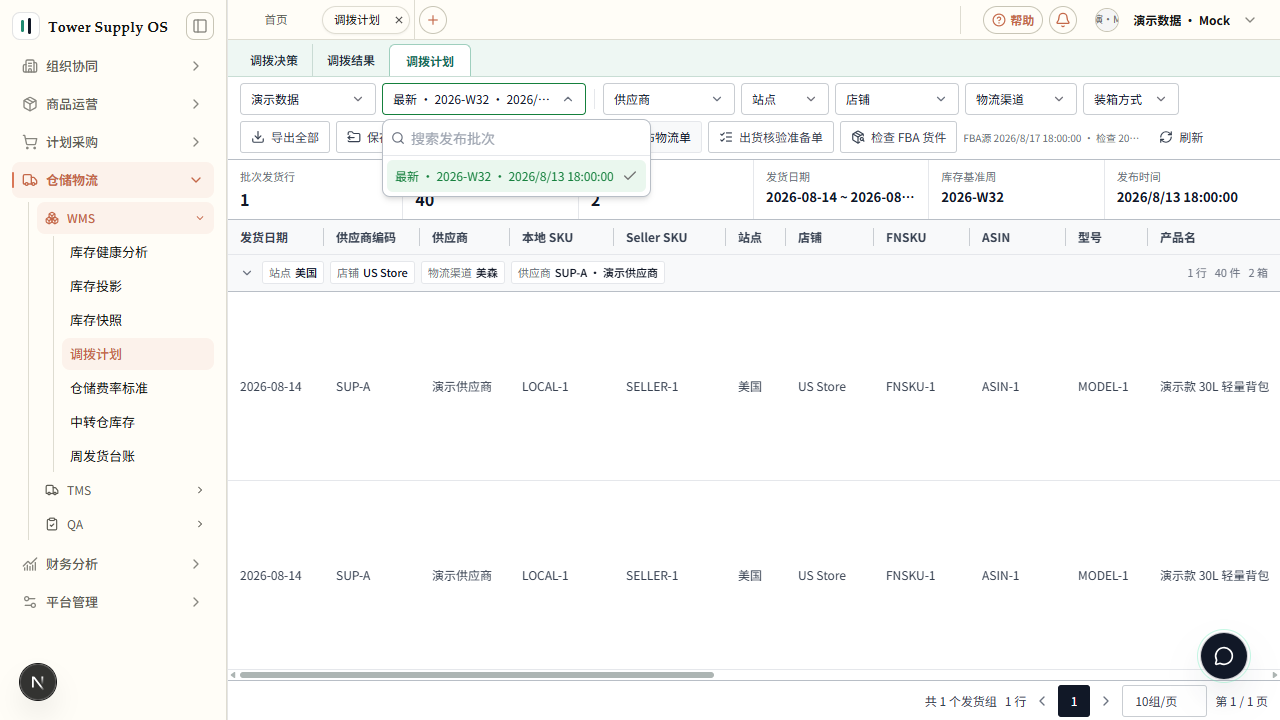Click the round N avatar button
This screenshot has height=720, width=1280.
click(x=38, y=682)
